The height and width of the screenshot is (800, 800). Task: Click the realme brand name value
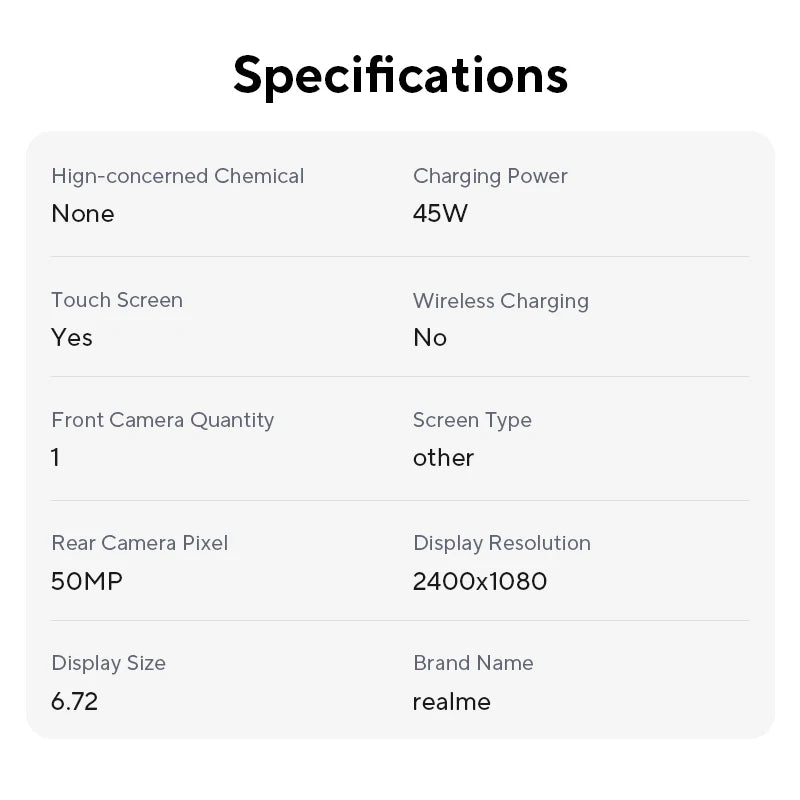point(452,701)
